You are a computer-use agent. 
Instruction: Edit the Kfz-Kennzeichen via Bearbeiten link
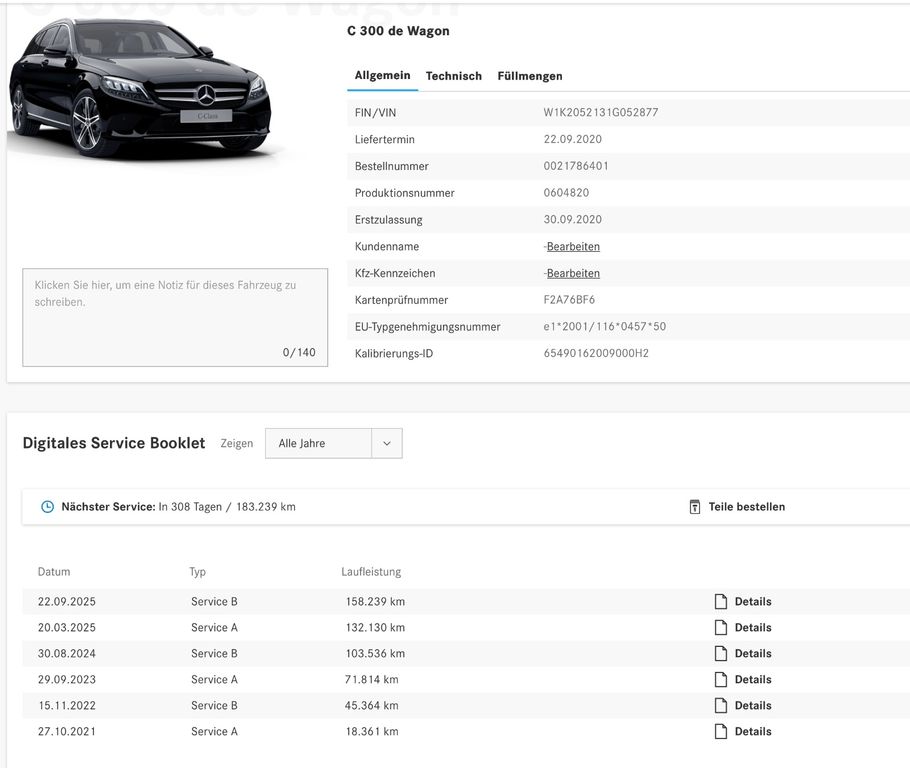[573, 274]
